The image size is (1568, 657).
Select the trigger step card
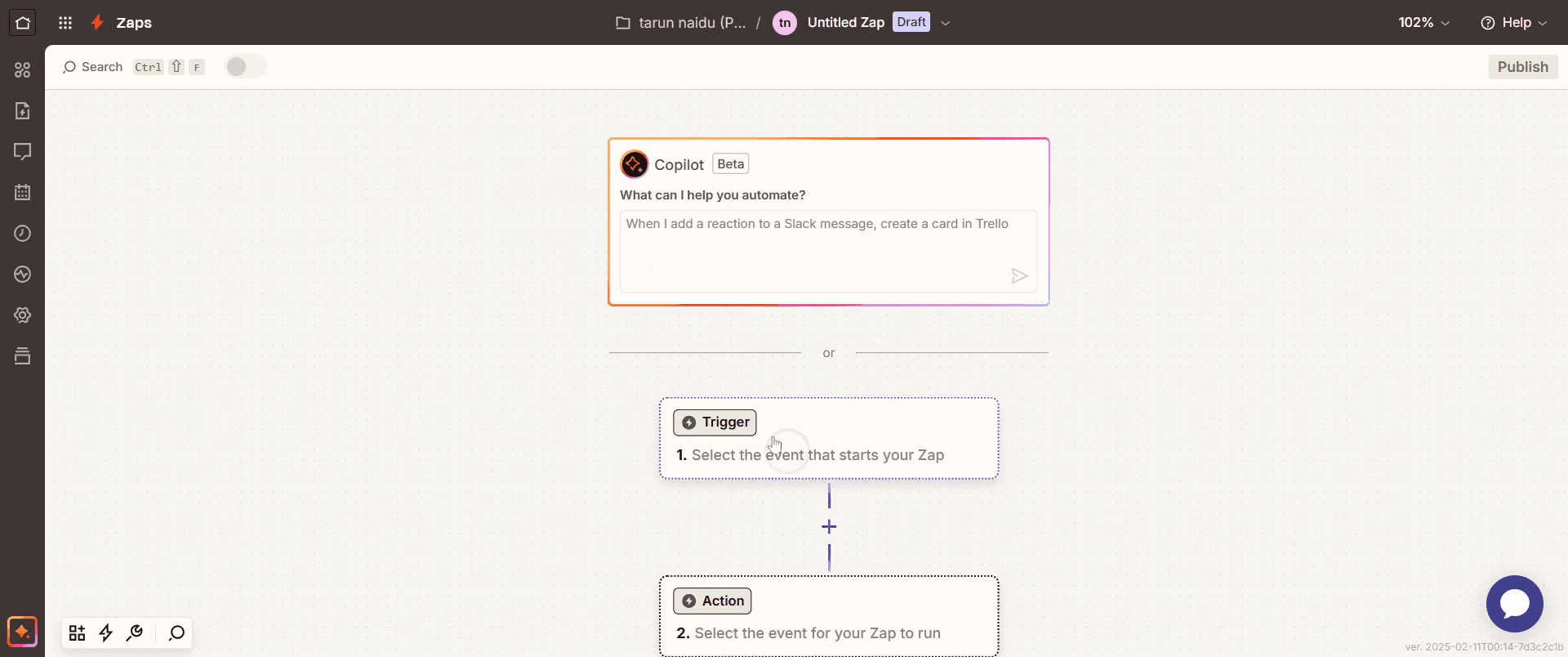pyautogui.click(x=829, y=438)
